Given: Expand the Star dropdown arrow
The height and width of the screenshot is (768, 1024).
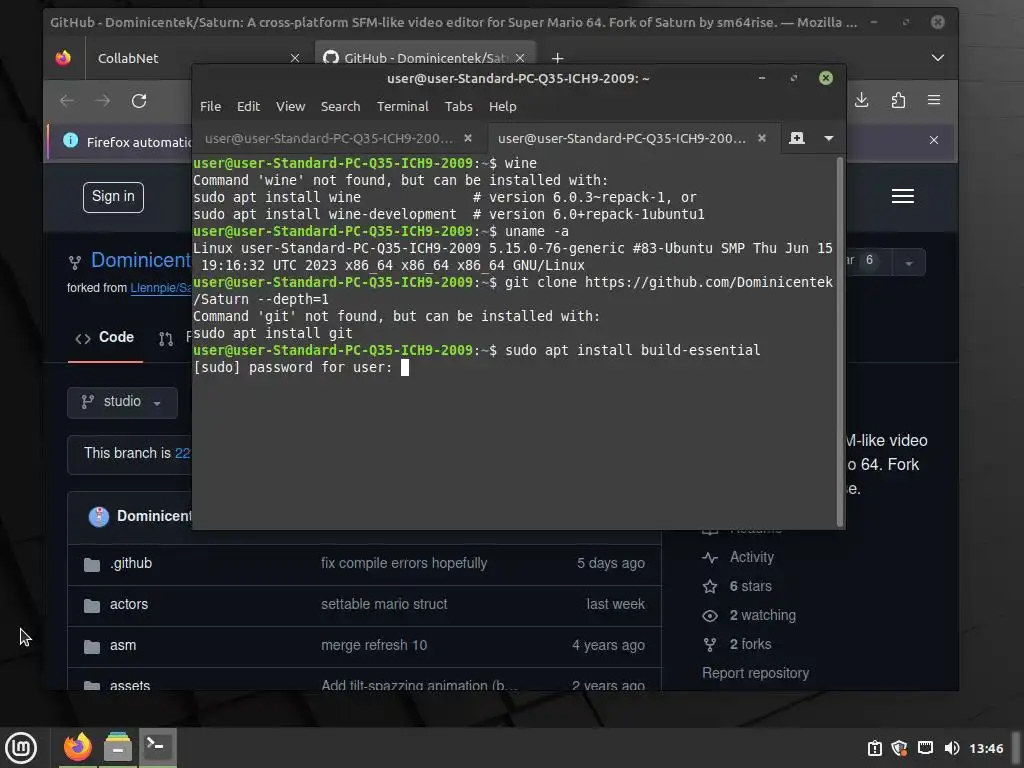Looking at the screenshot, I should coord(908,263).
